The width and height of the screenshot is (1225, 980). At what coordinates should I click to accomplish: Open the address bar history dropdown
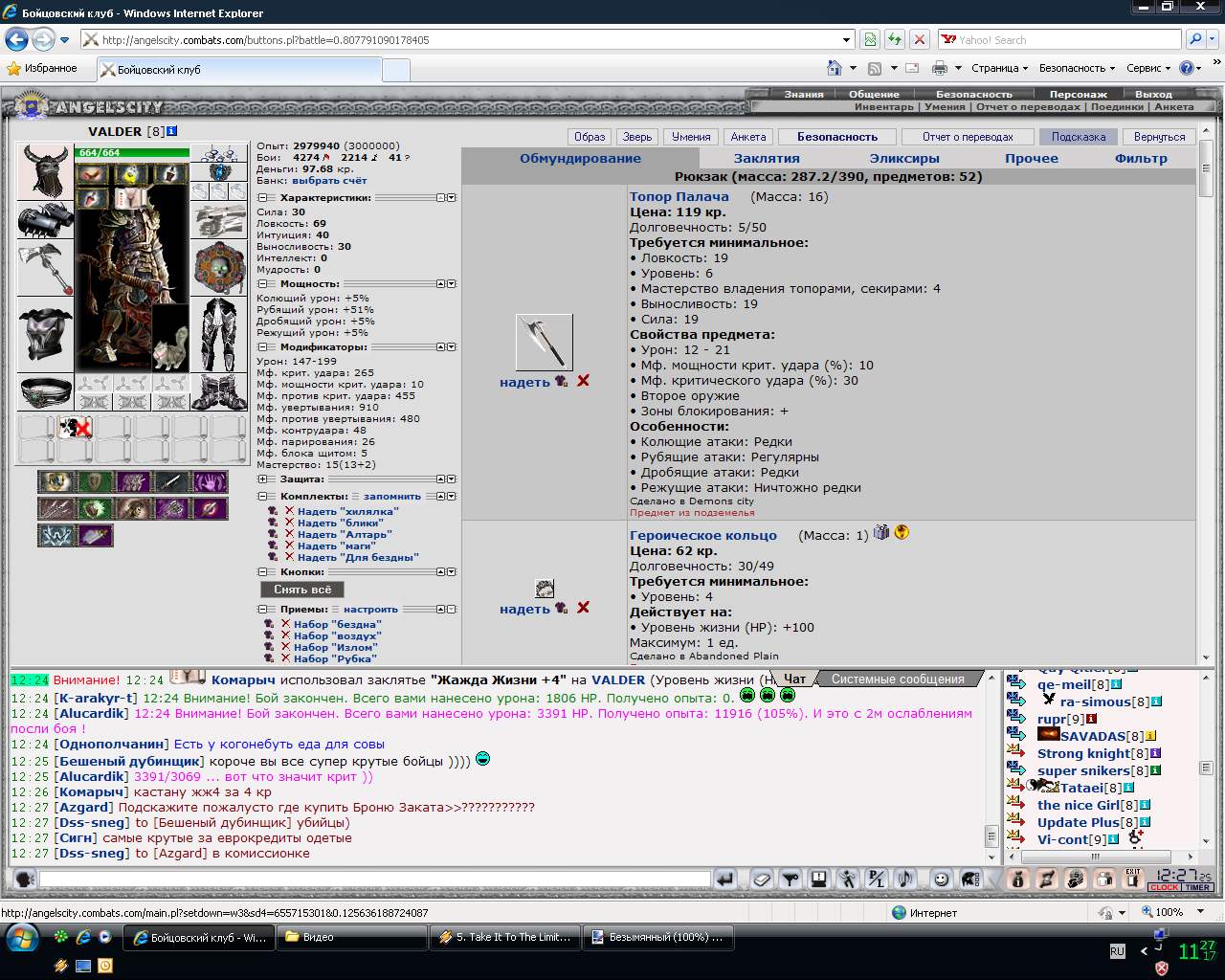(846, 40)
